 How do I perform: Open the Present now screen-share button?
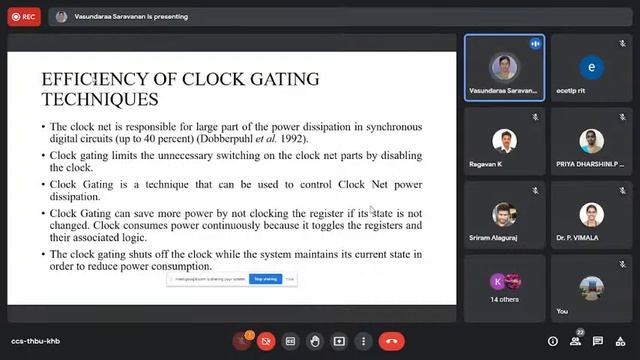point(339,341)
